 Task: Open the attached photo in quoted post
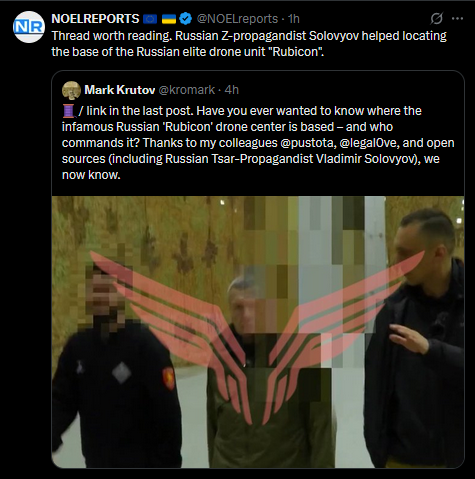point(258,332)
